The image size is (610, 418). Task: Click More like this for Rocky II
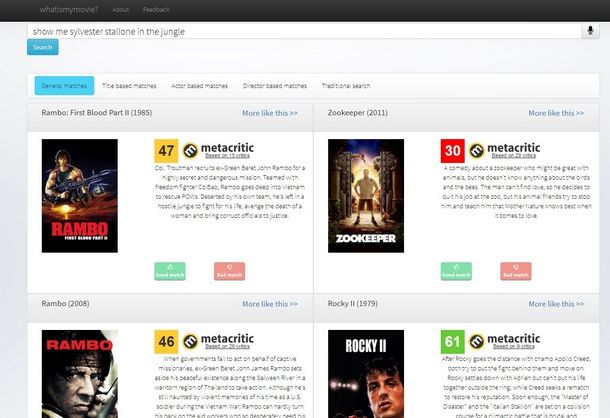click(x=556, y=304)
